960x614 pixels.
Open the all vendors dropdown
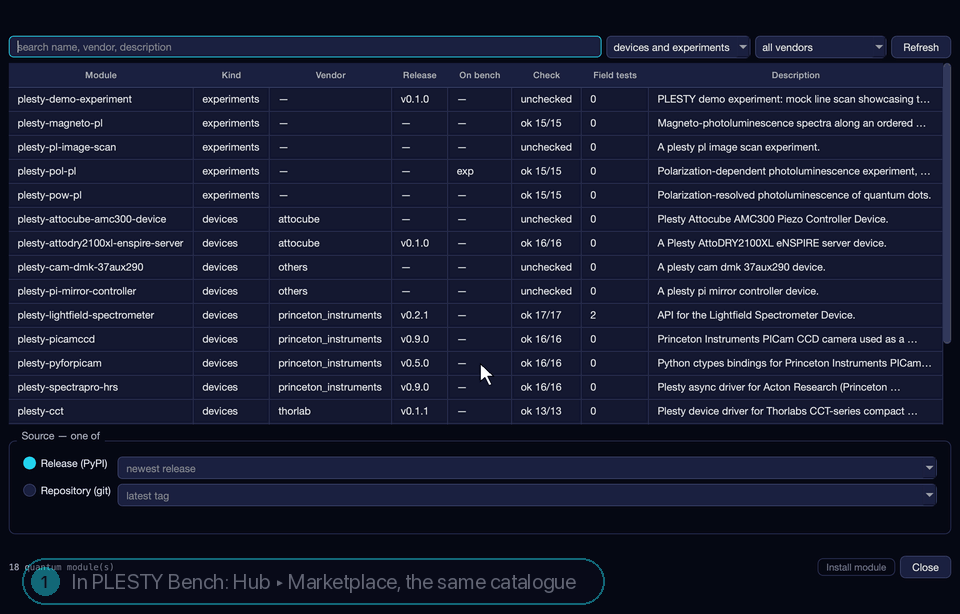pos(821,47)
